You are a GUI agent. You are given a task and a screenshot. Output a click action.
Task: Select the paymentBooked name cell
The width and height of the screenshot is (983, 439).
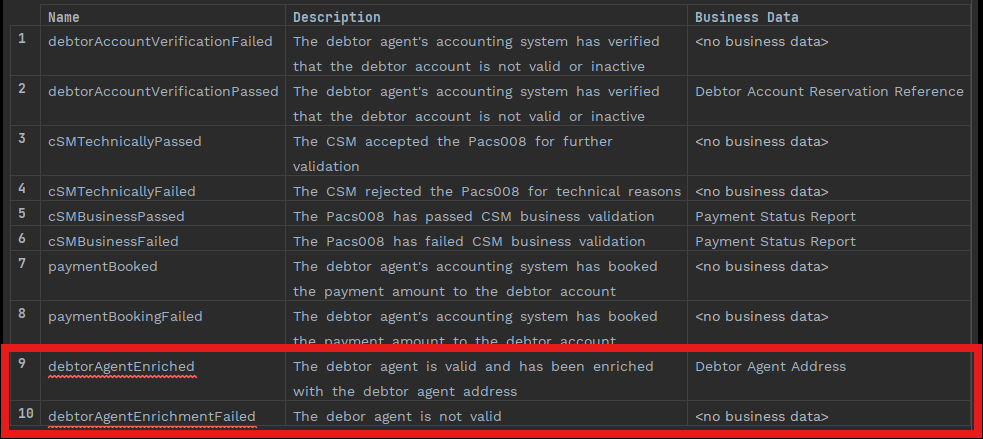pos(103,266)
